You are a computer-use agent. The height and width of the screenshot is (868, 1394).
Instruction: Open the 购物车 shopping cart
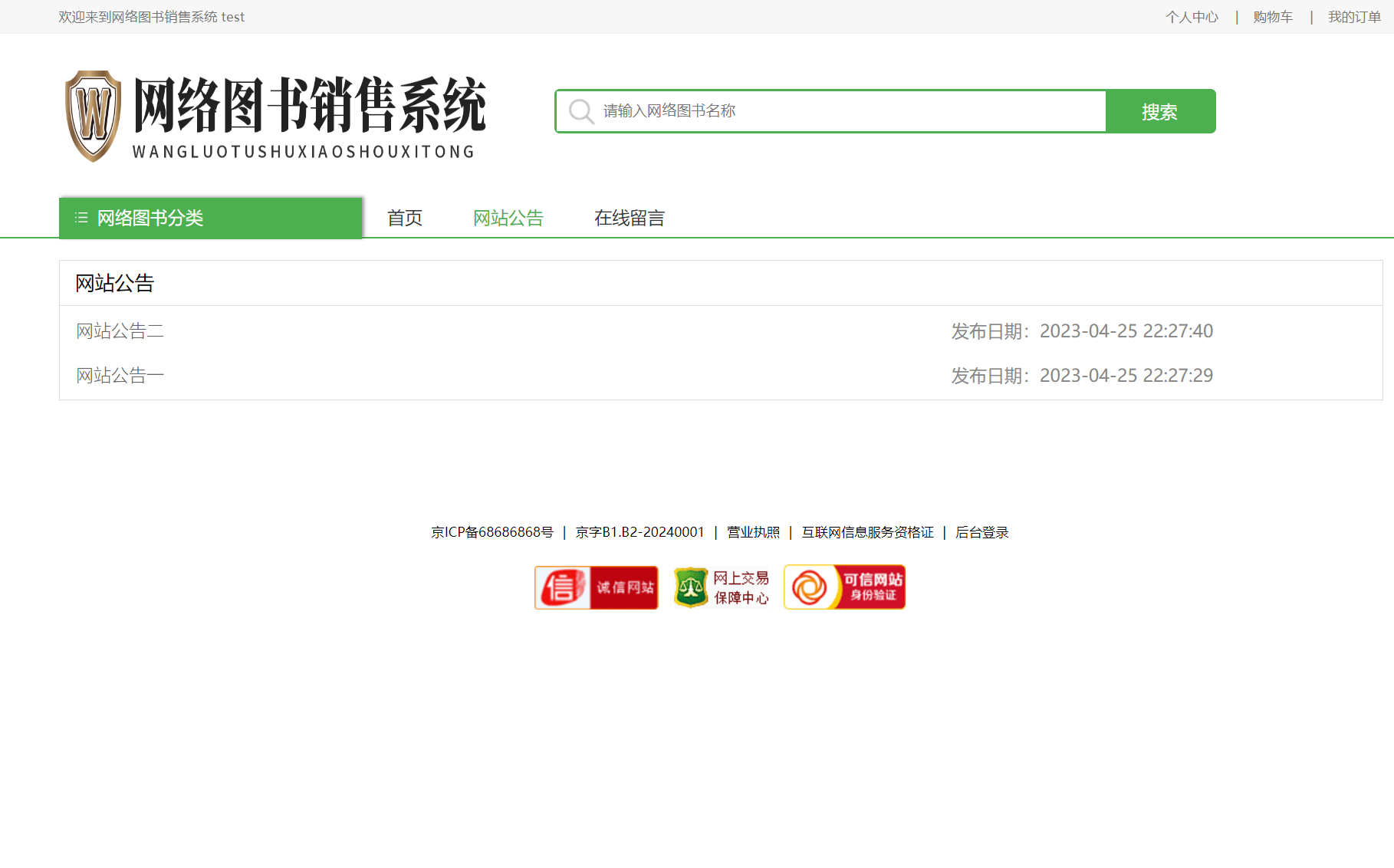pos(1272,16)
